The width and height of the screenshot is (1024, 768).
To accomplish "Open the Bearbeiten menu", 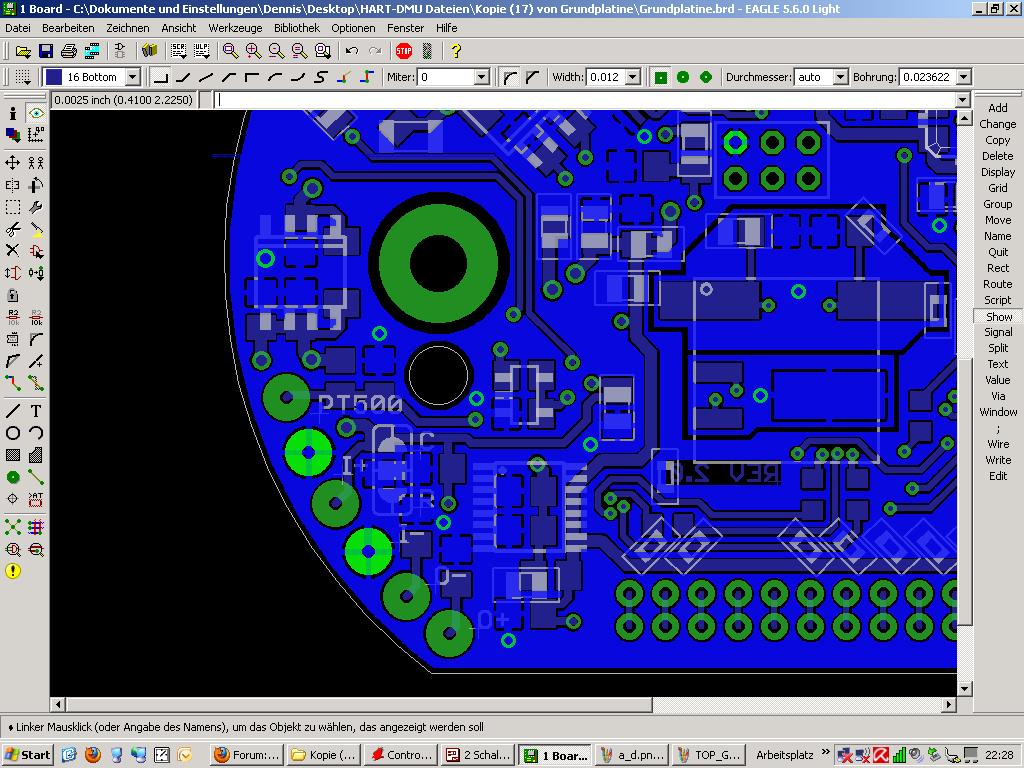I will coord(68,28).
